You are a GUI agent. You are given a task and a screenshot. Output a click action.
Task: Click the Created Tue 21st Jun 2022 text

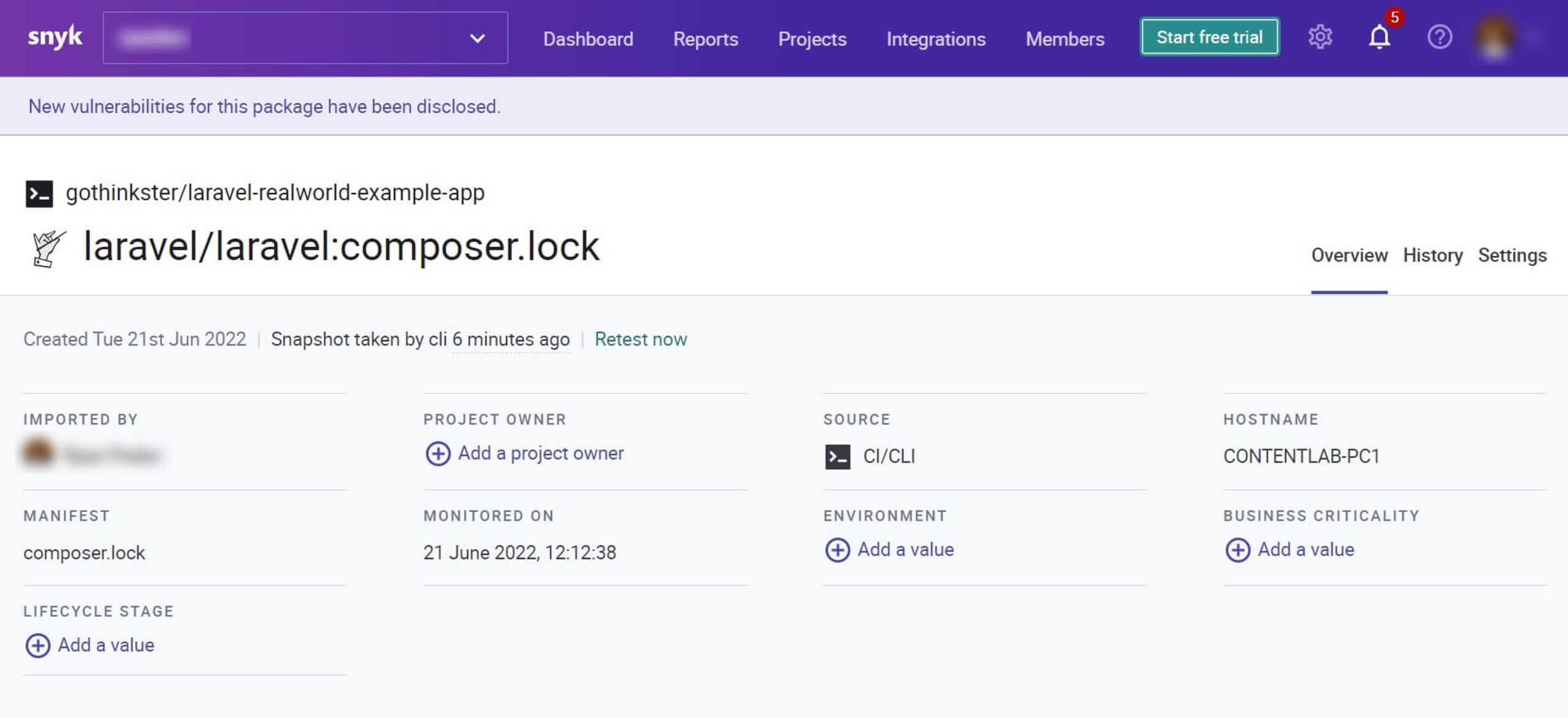click(135, 339)
